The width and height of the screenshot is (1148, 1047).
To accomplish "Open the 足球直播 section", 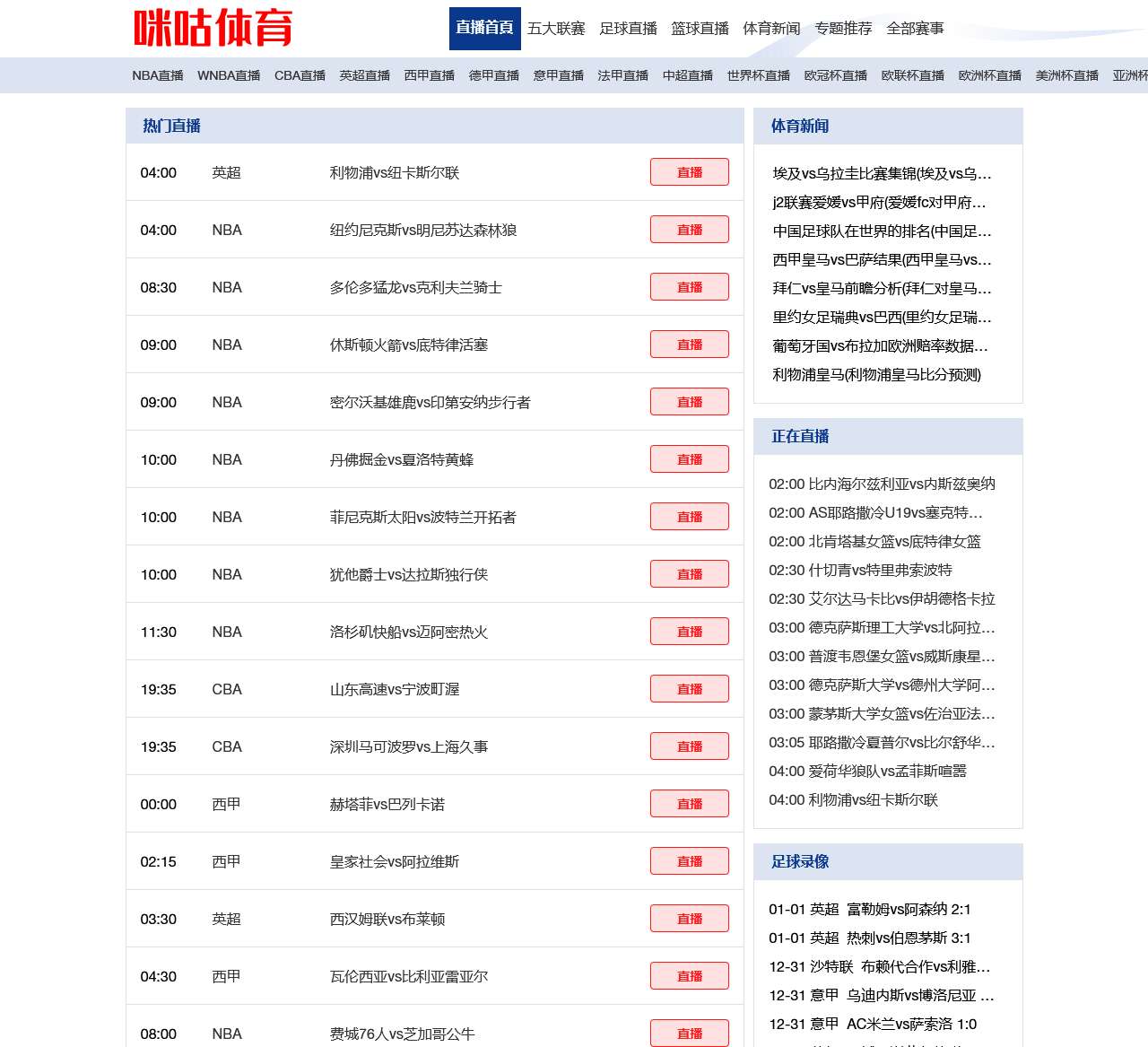I will pyautogui.click(x=629, y=28).
